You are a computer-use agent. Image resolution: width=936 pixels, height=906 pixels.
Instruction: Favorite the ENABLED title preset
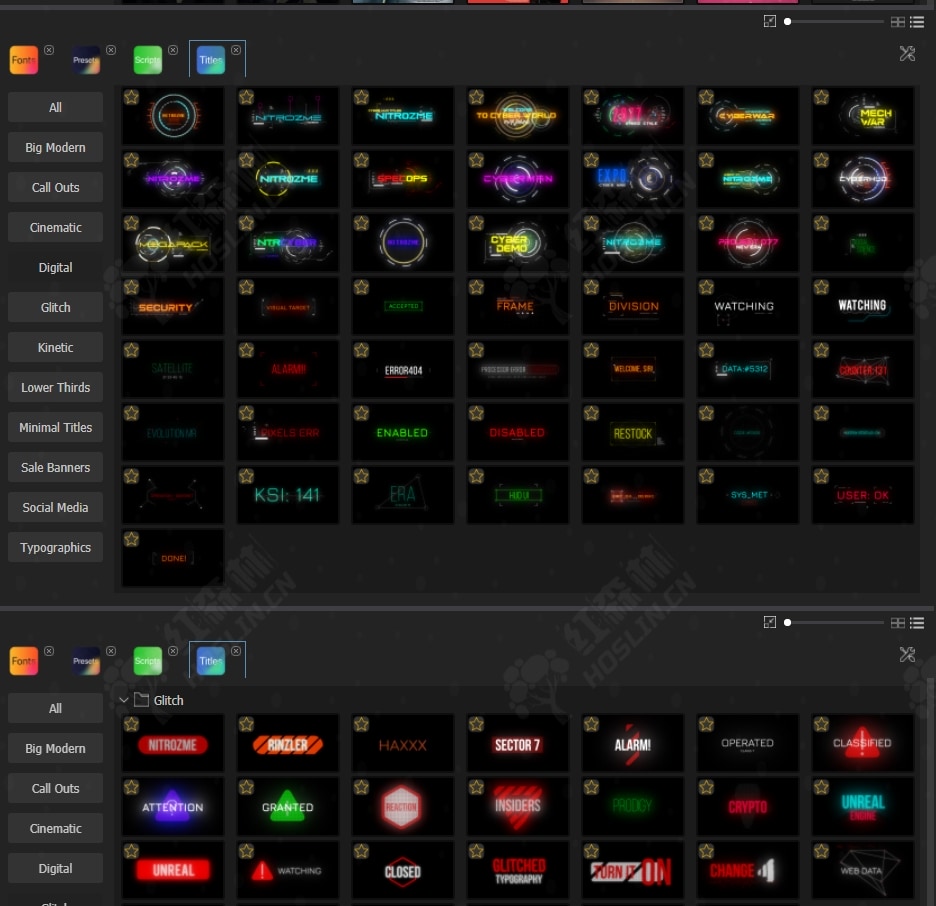[361, 413]
